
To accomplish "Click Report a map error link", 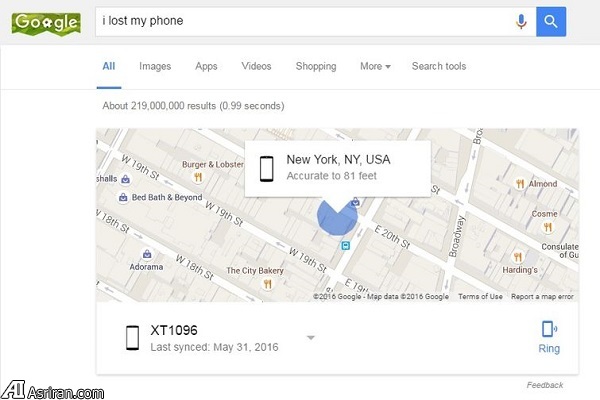I will (542, 296).
